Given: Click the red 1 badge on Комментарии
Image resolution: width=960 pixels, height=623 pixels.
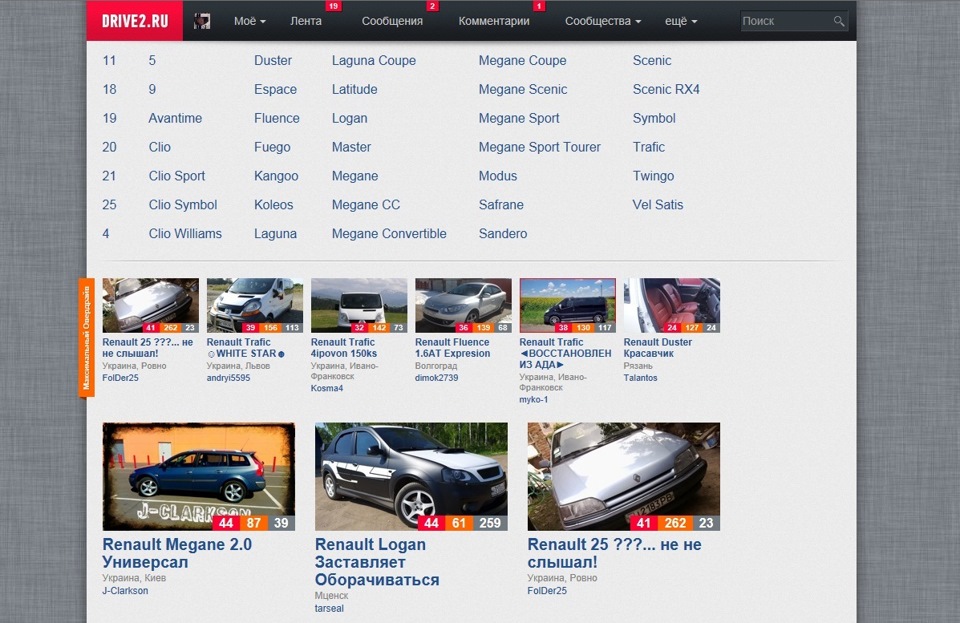Looking at the screenshot, I should pos(539,6).
